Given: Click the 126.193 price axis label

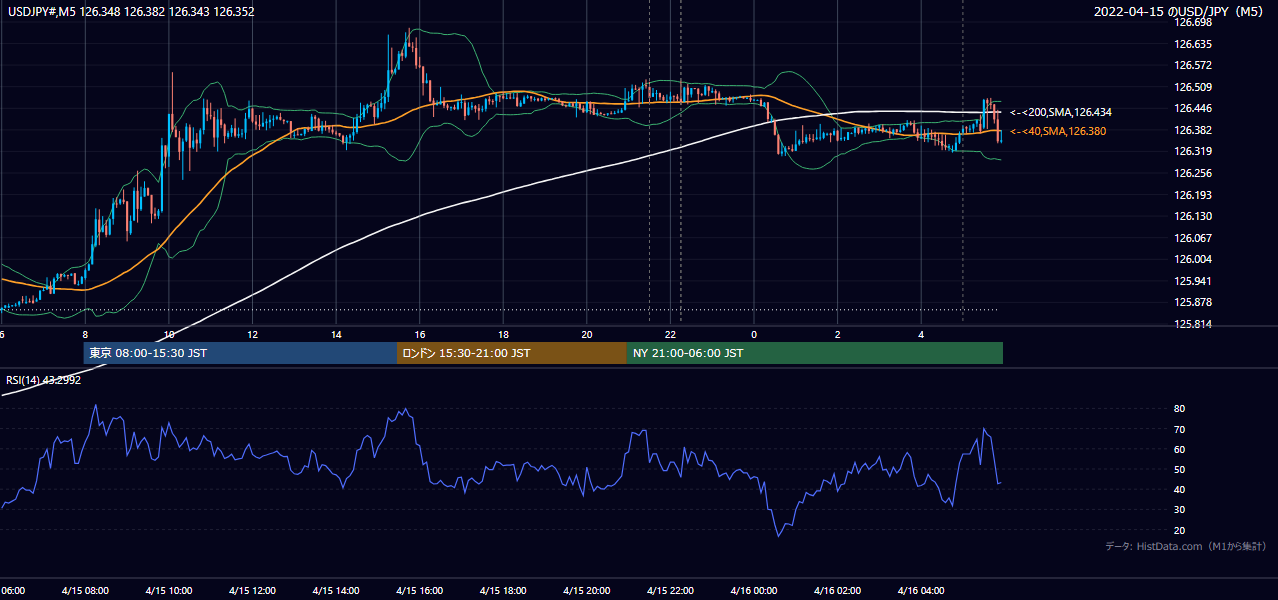Looking at the screenshot, I should 1193,195.
